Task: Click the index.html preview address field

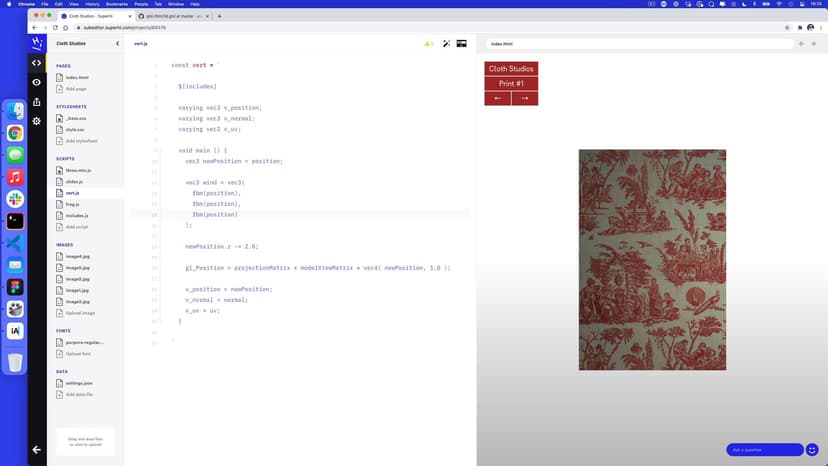Action: coord(640,44)
